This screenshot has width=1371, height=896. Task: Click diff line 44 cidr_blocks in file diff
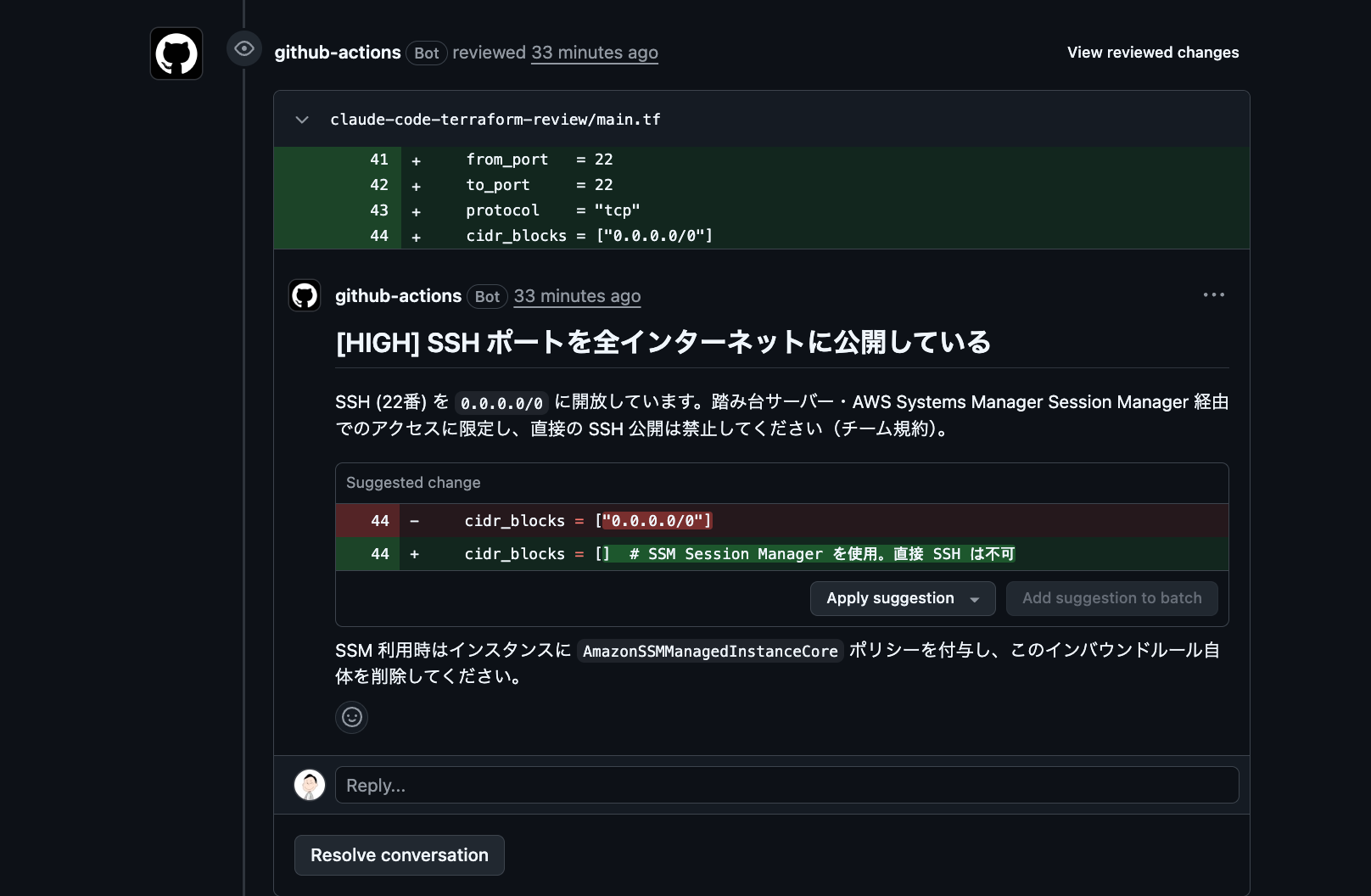click(761, 236)
